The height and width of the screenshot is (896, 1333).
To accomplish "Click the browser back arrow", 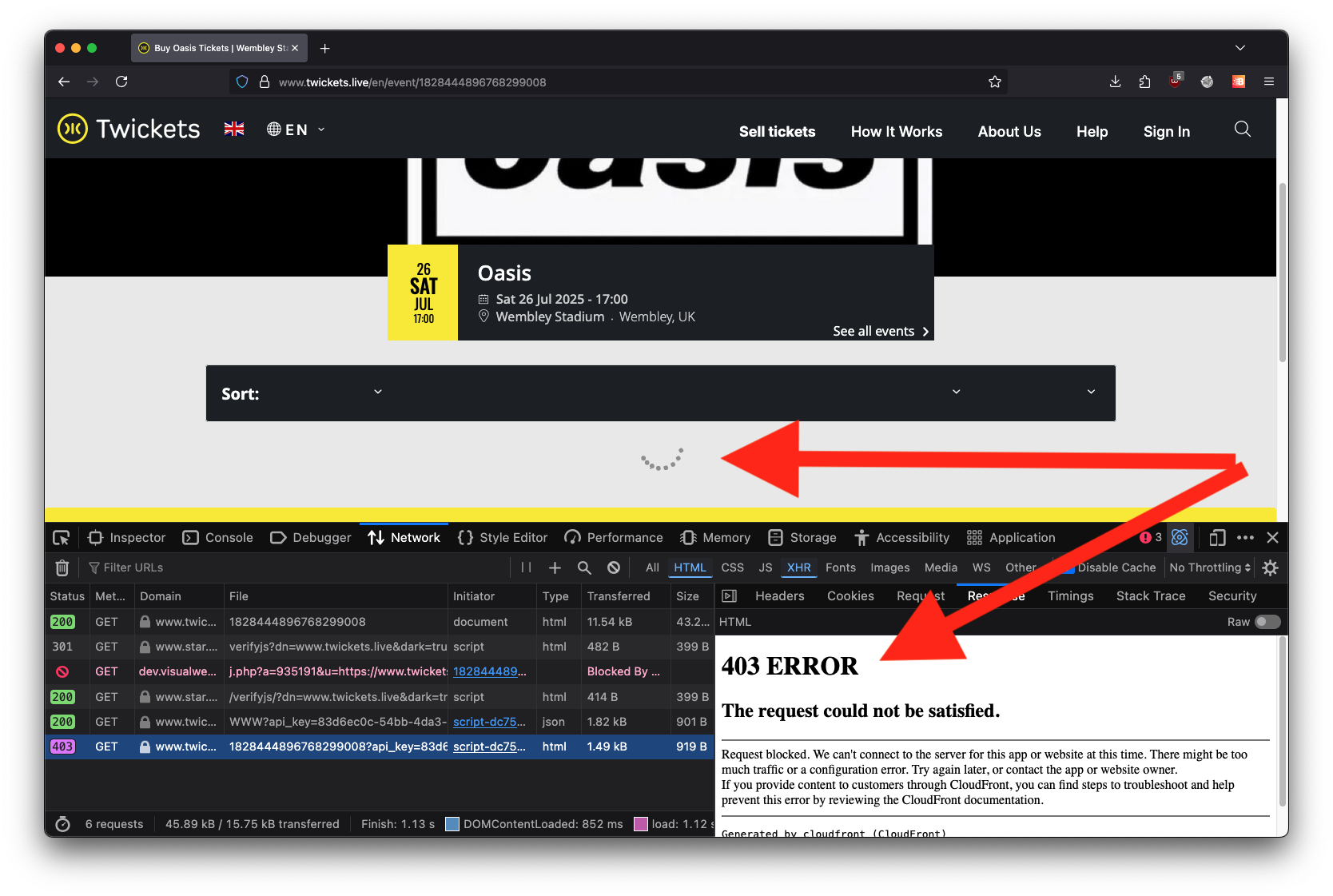I will click(x=64, y=82).
